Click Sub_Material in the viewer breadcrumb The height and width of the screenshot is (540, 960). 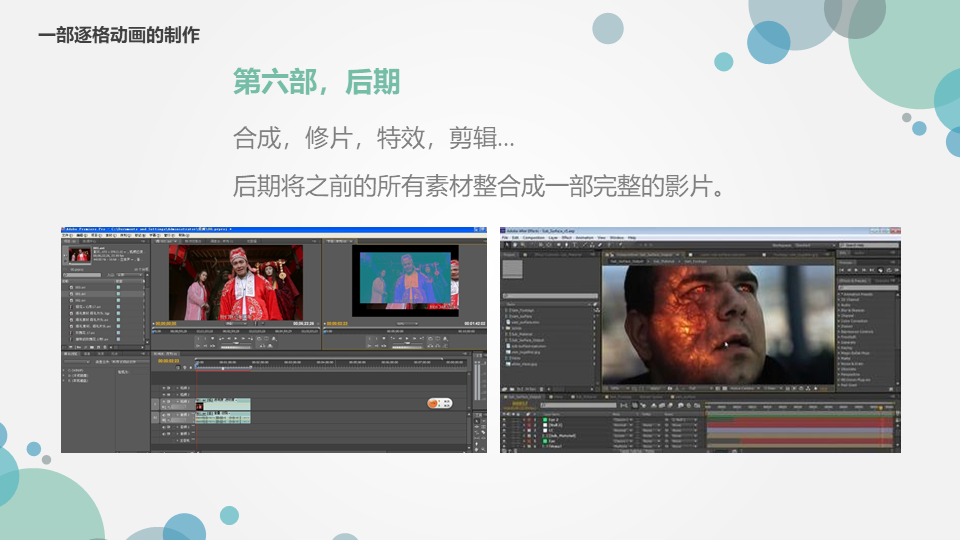664,261
